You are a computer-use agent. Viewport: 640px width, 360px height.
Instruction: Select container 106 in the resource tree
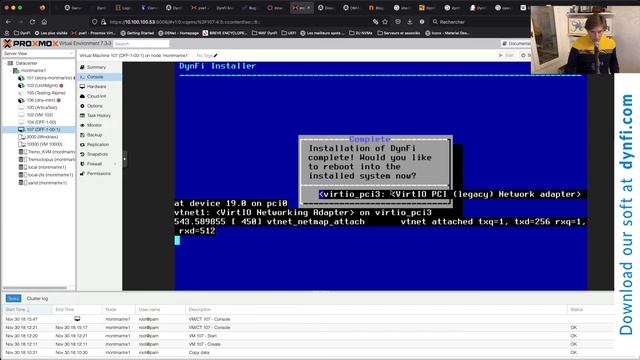coord(40,100)
